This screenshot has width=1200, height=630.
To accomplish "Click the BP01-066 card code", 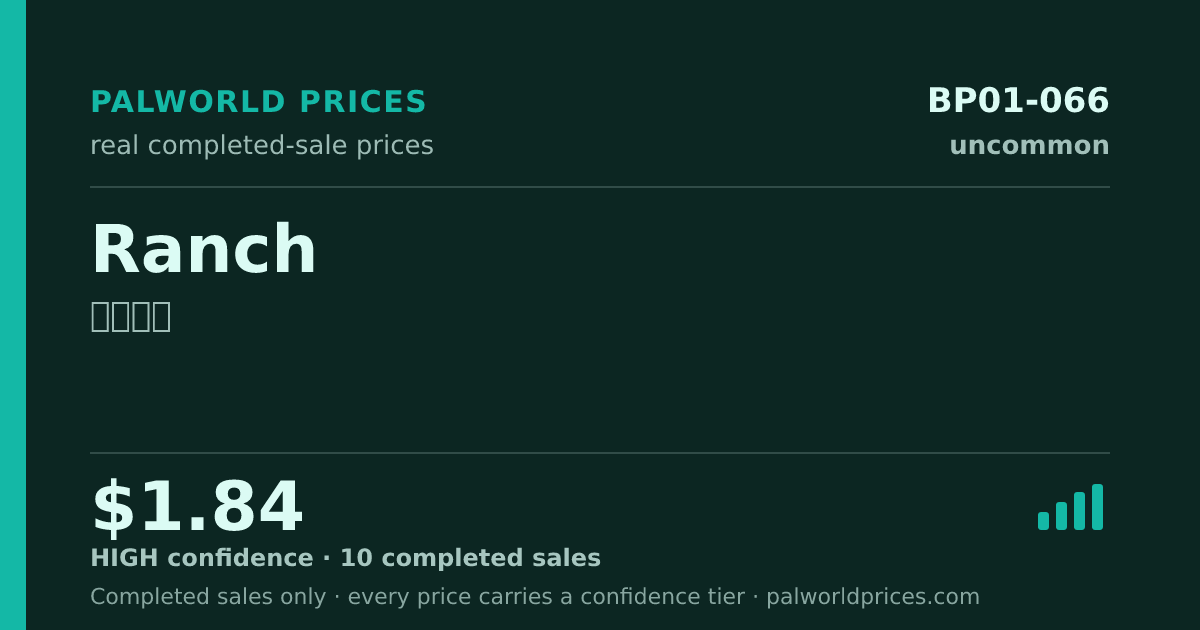I will coord(1018,101).
